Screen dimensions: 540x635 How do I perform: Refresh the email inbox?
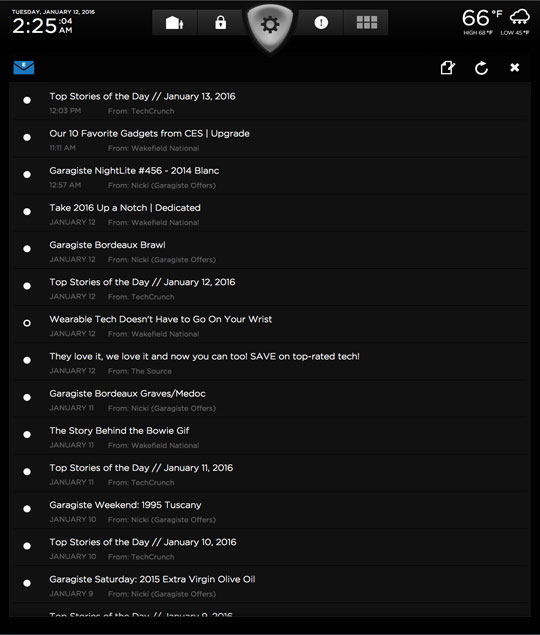(x=481, y=68)
